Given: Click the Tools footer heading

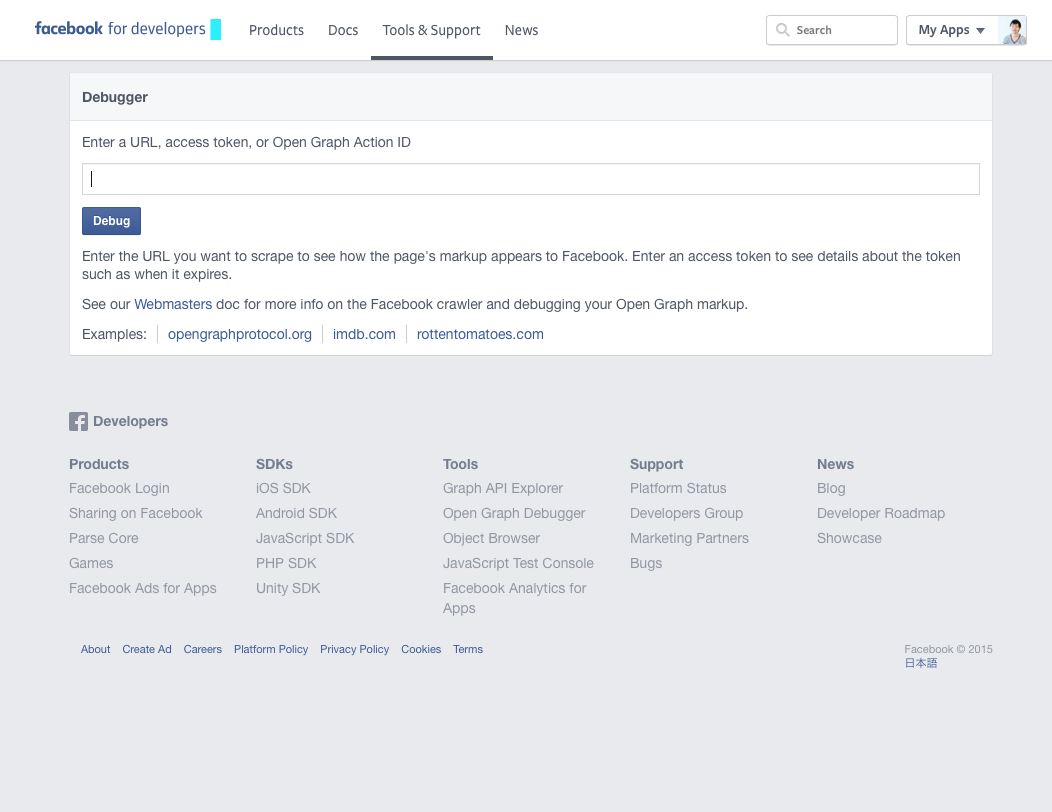Looking at the screenshot, I should (x=460, y=464).
